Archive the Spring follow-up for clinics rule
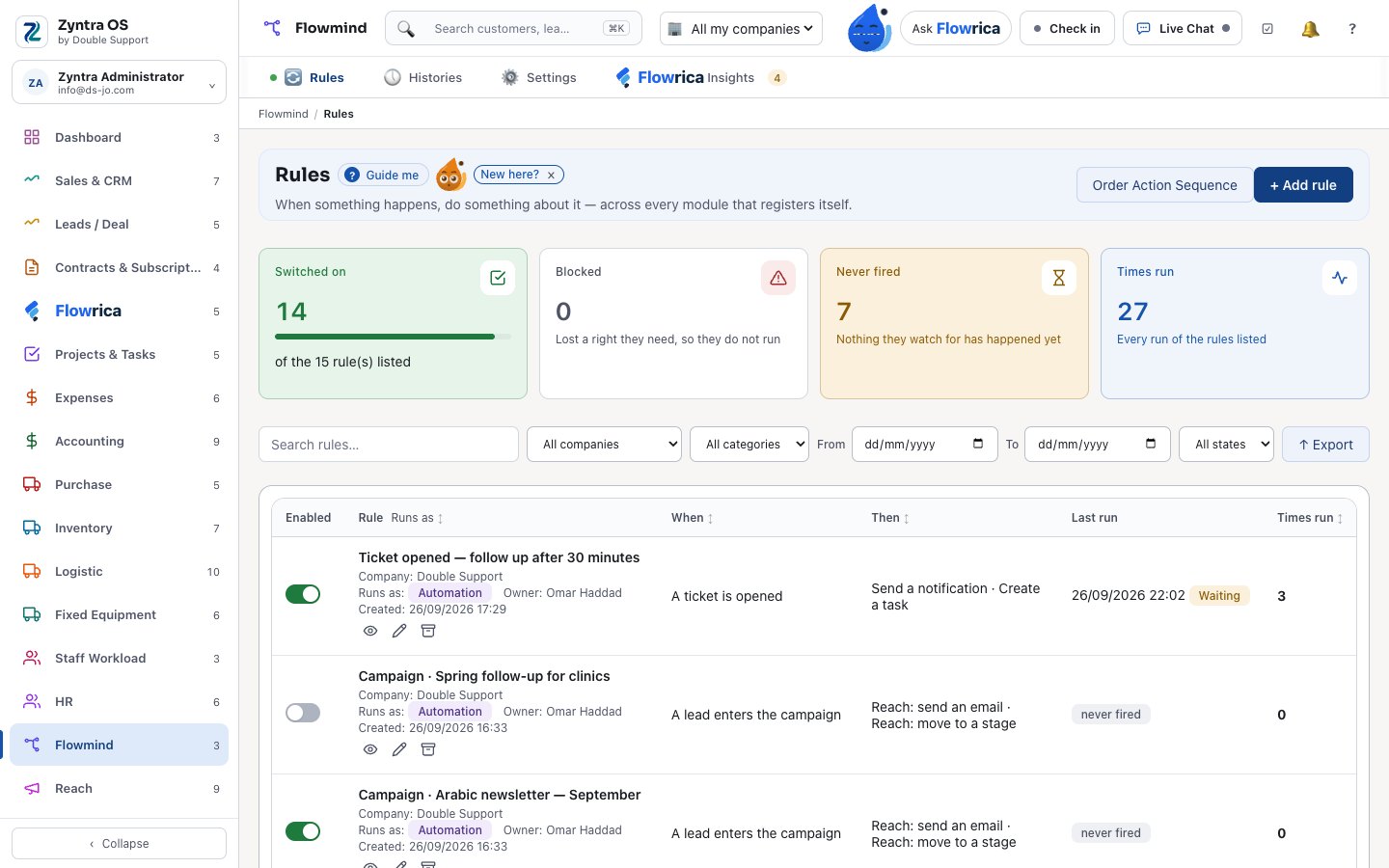1389x868 pixels. click(428, 749)
